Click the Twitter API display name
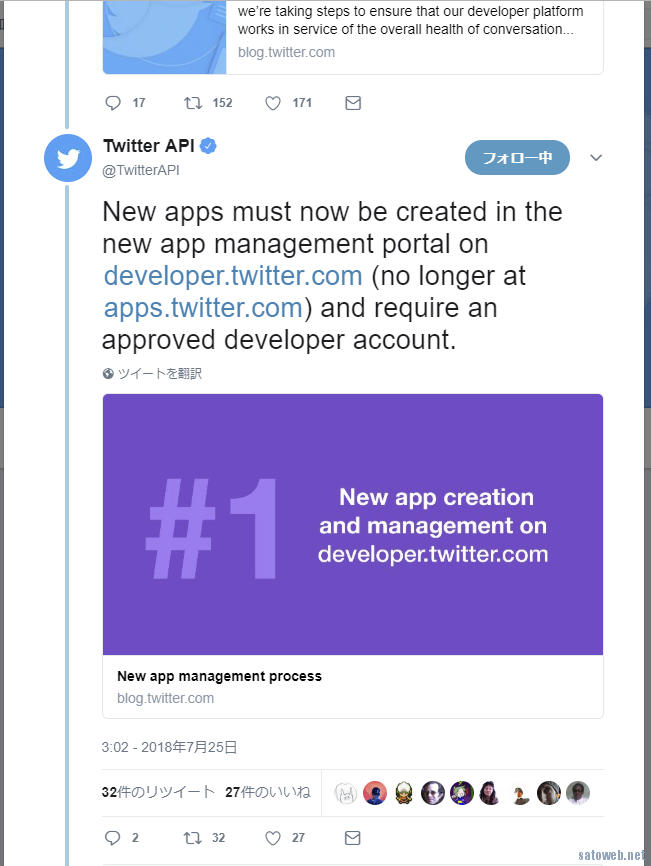 pos(149,146)
